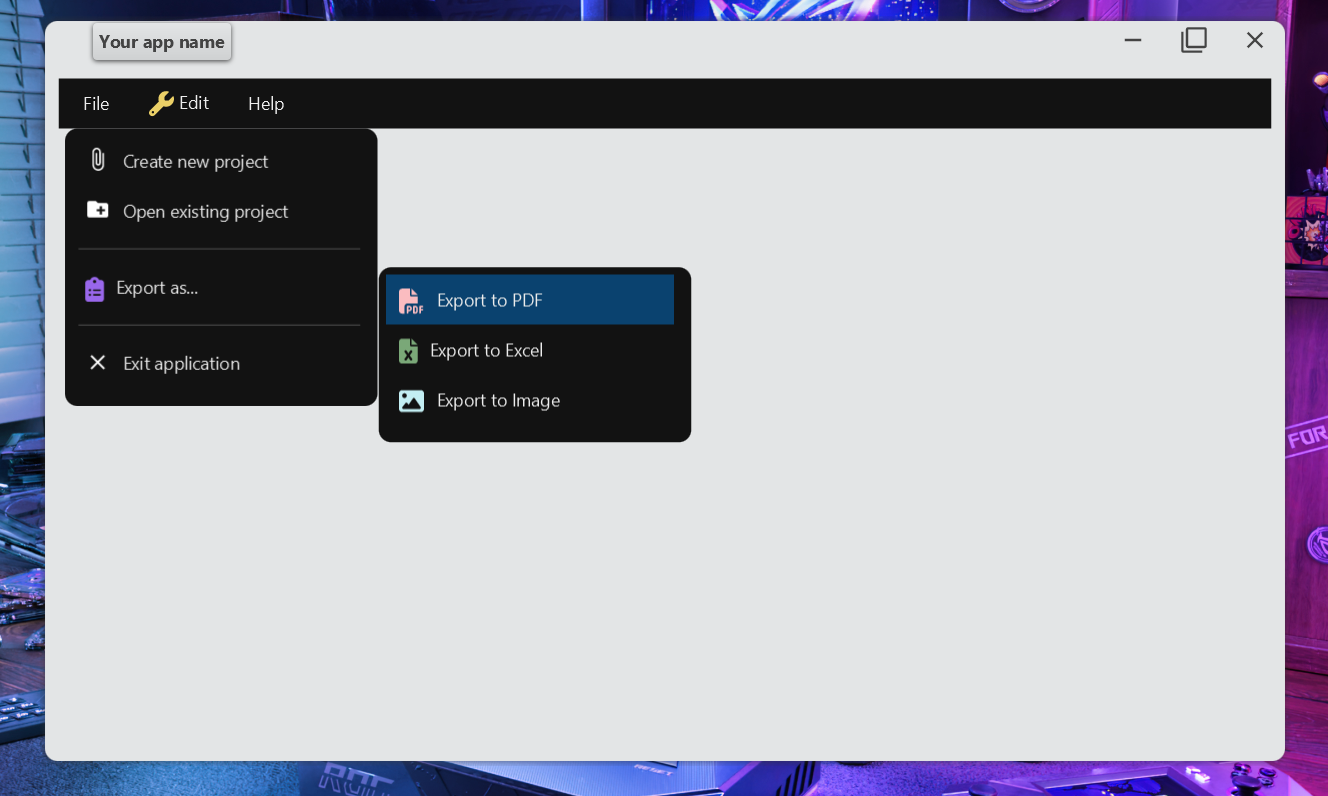
Task: Select Export to PDF
Action: coord(530,300)
